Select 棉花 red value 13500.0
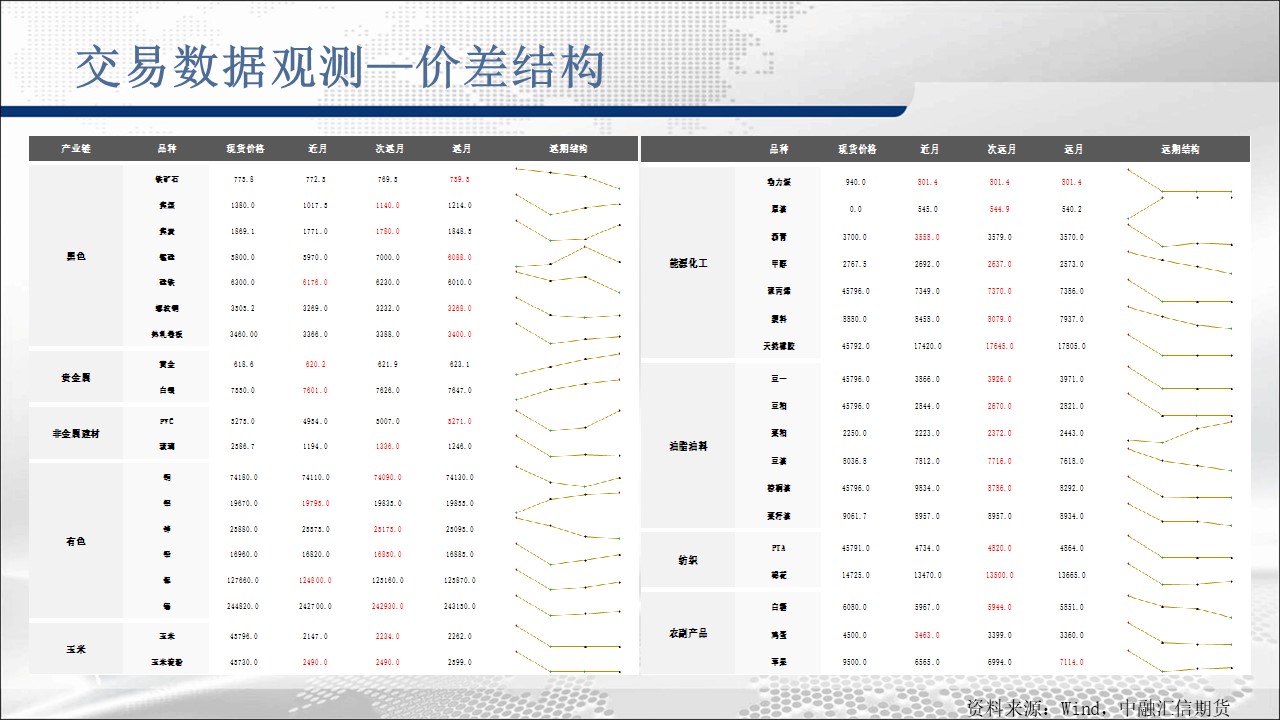1280x720 pixels. pos(1001,576)
